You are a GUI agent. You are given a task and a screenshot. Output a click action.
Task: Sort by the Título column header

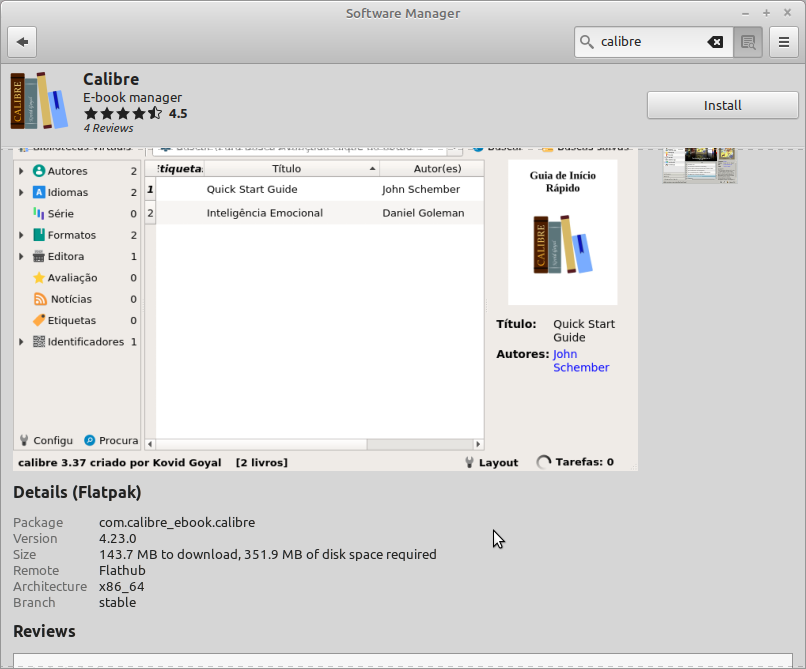[291, 169]
